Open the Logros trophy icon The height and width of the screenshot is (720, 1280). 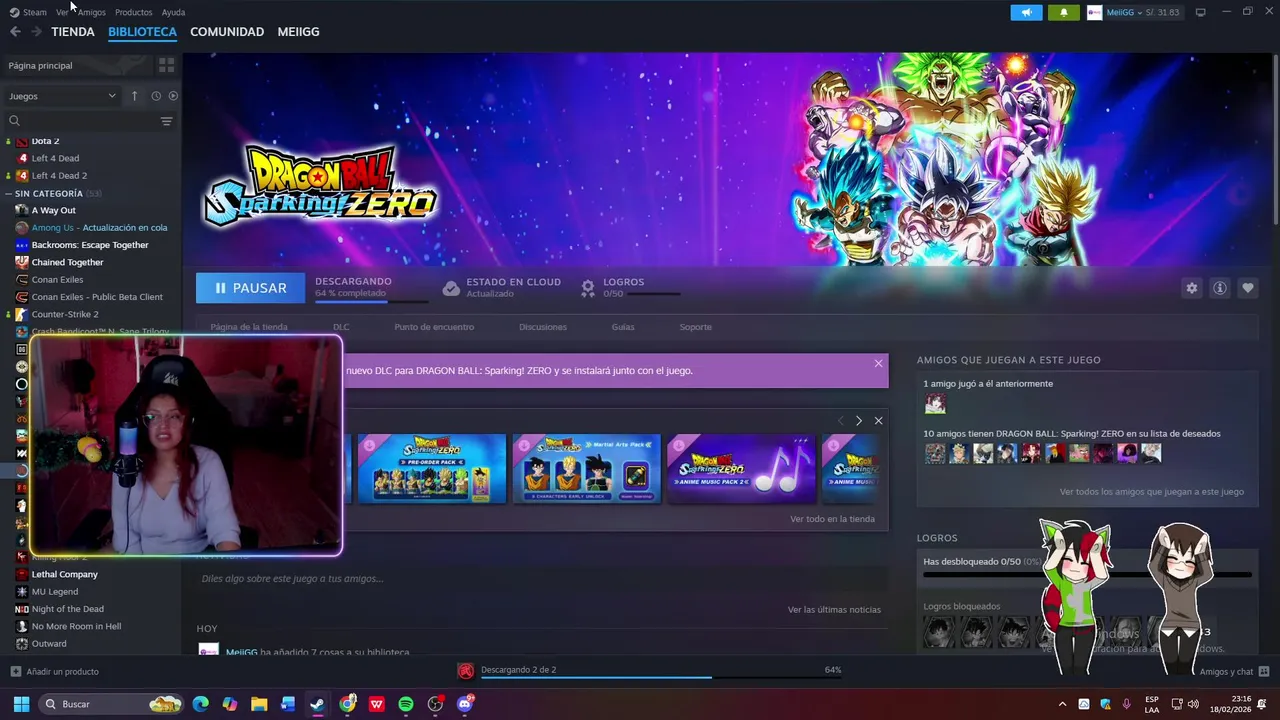[588, 288]
